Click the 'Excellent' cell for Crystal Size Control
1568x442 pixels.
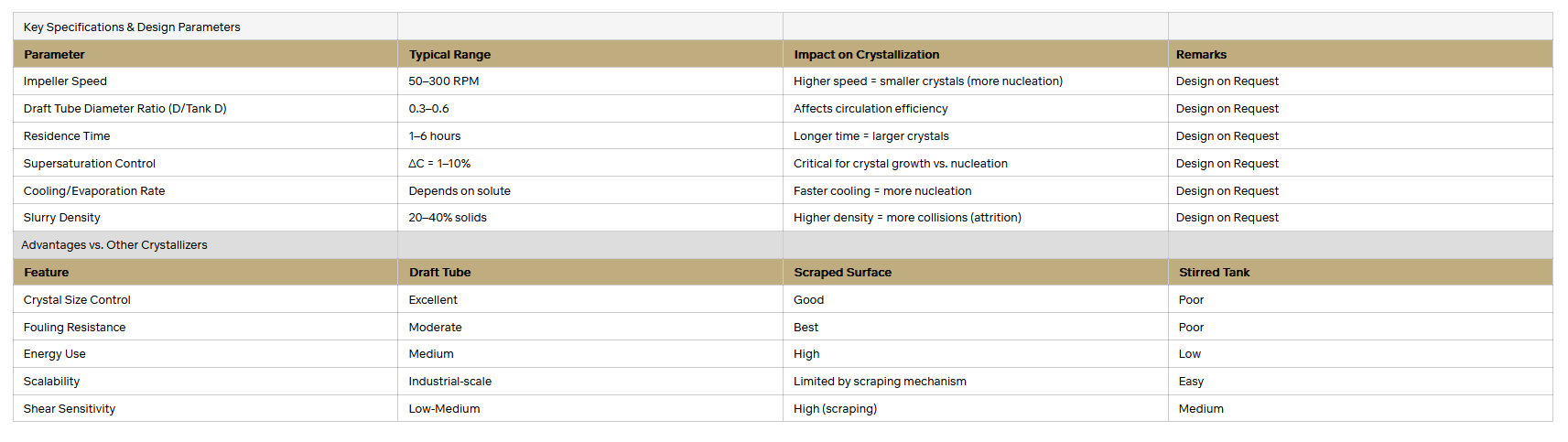coord(433,300)
